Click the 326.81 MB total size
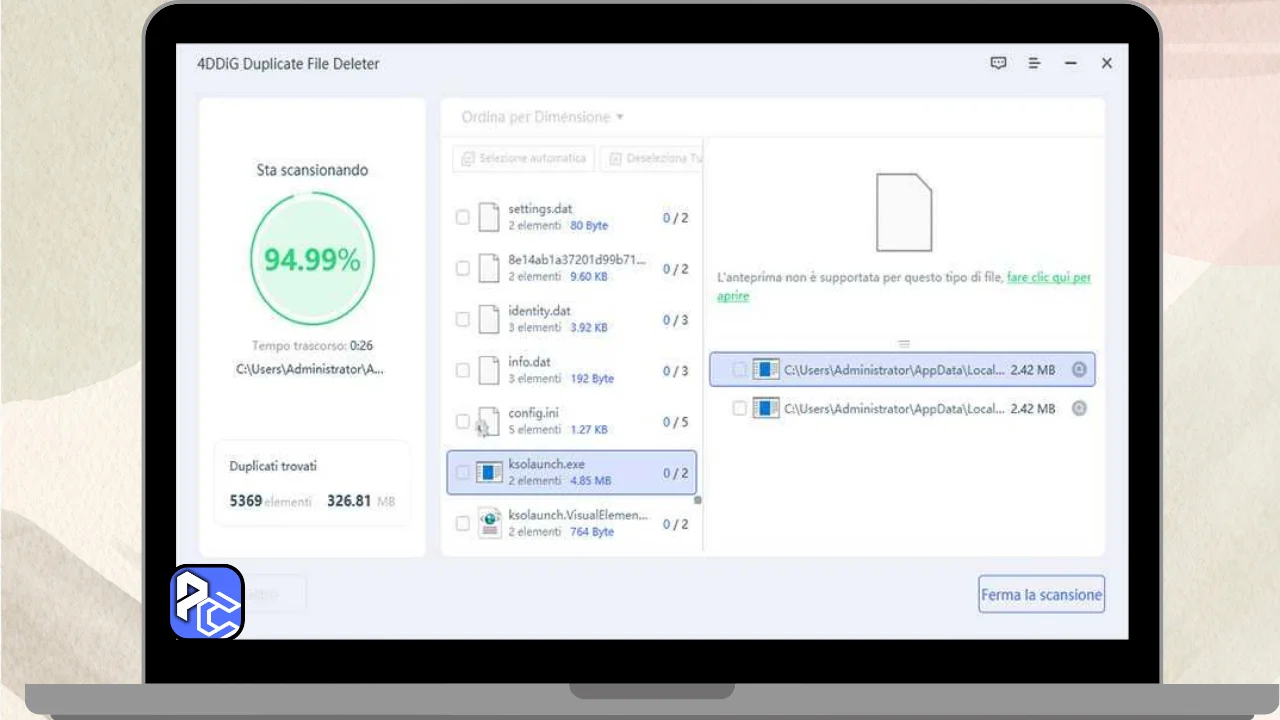The image size is (1280, 720). pos(361,500)
